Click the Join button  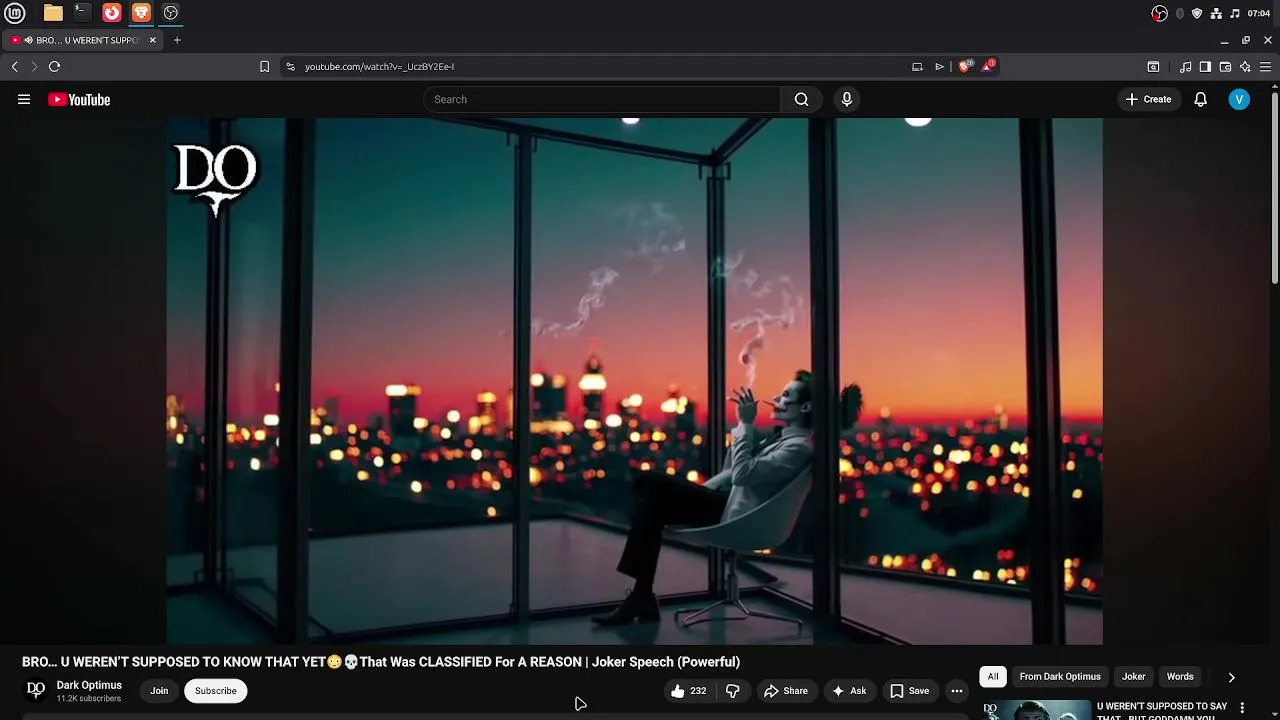159,691
